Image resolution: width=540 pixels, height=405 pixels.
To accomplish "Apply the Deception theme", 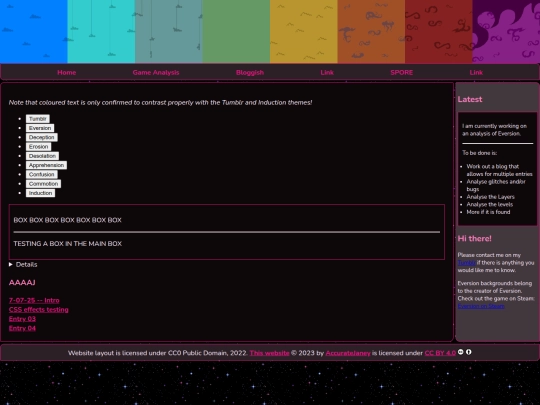I will pyautogui.click(x=42, y=137).
